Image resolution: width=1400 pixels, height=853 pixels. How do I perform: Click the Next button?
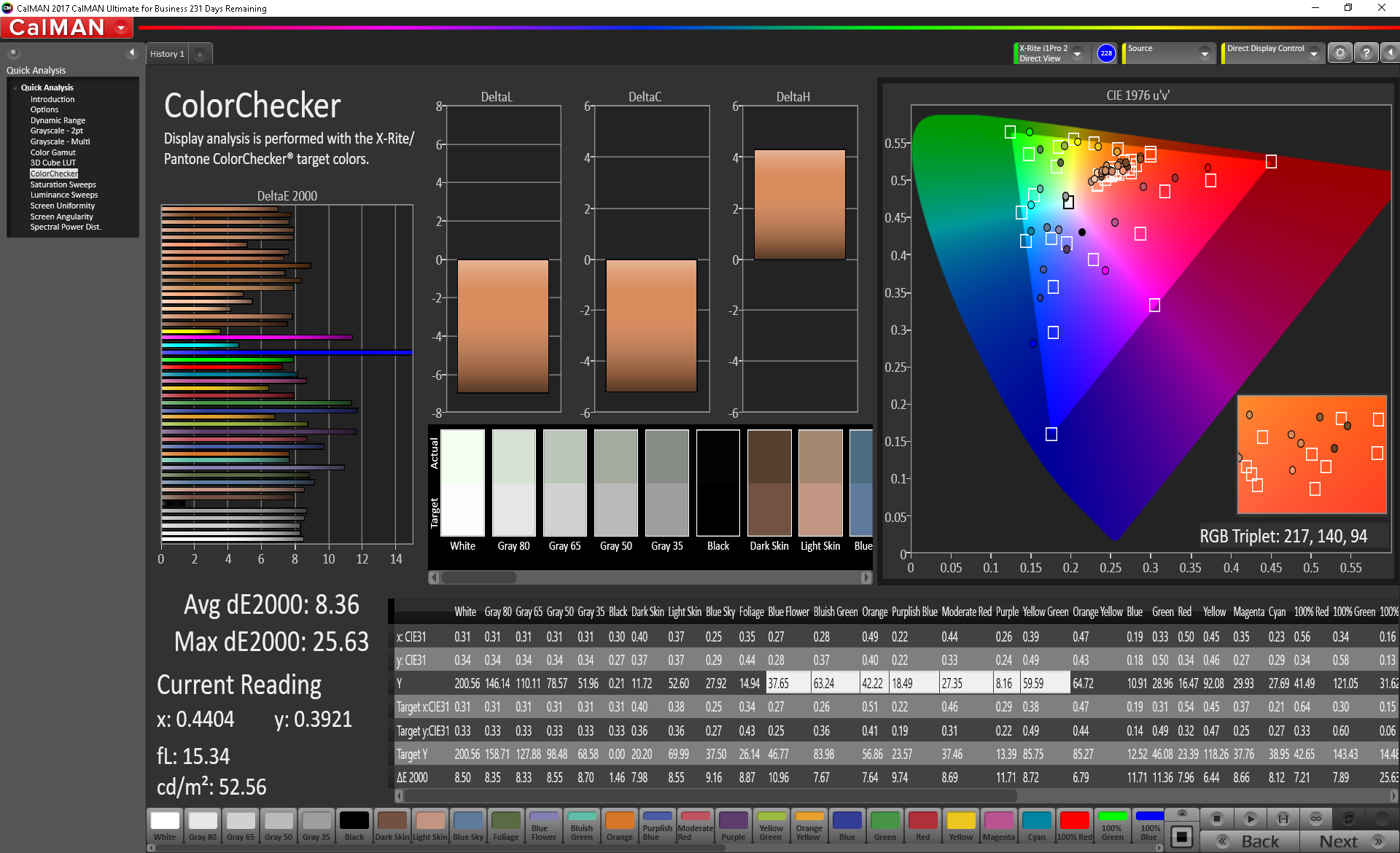click(x=1349, y=841)
